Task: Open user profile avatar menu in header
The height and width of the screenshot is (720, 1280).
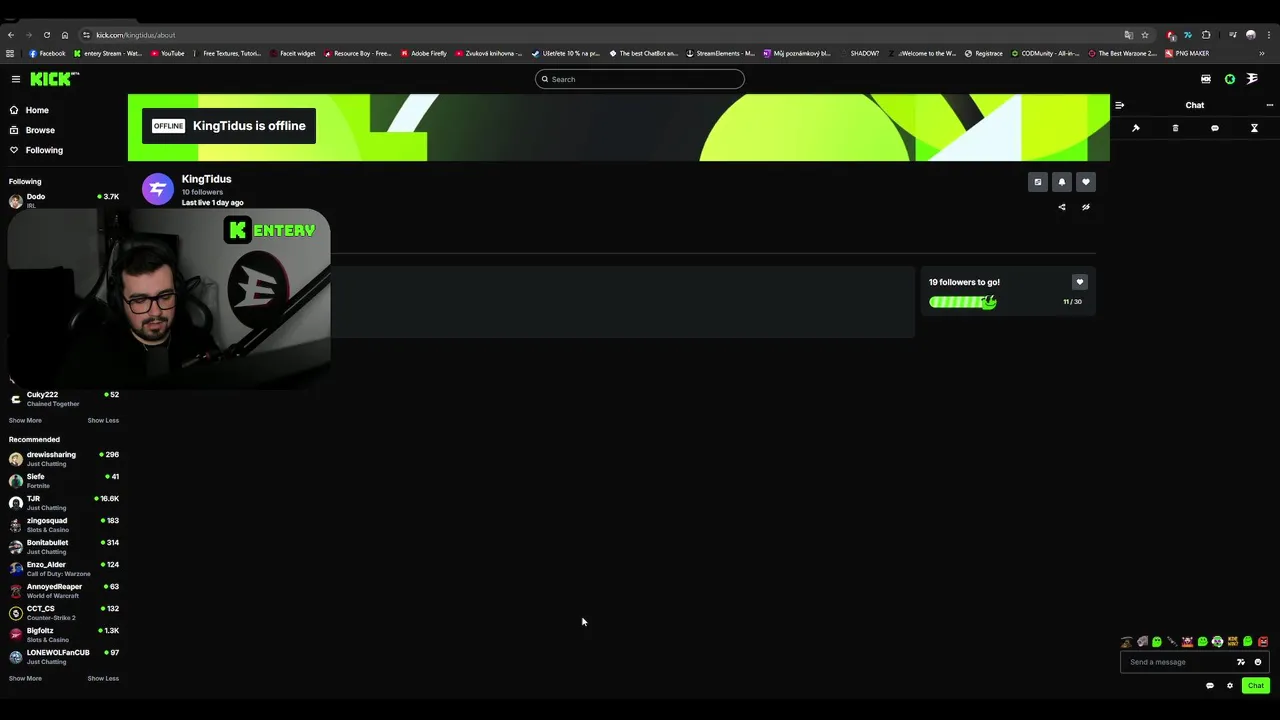Action: coord(1253,79)
